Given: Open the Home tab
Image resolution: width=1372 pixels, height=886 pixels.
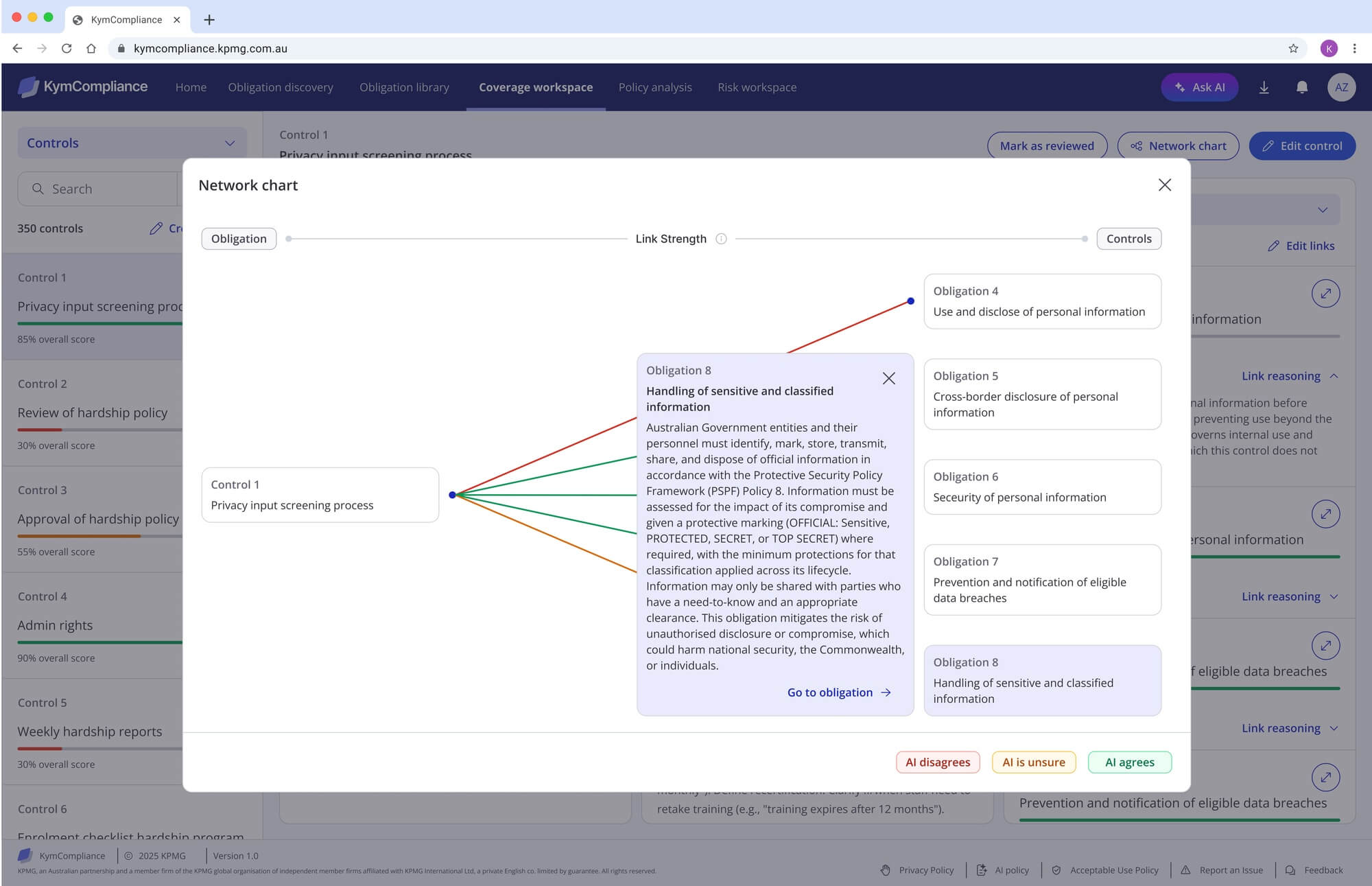Looking at the screenshot, I should click(191, 87).
